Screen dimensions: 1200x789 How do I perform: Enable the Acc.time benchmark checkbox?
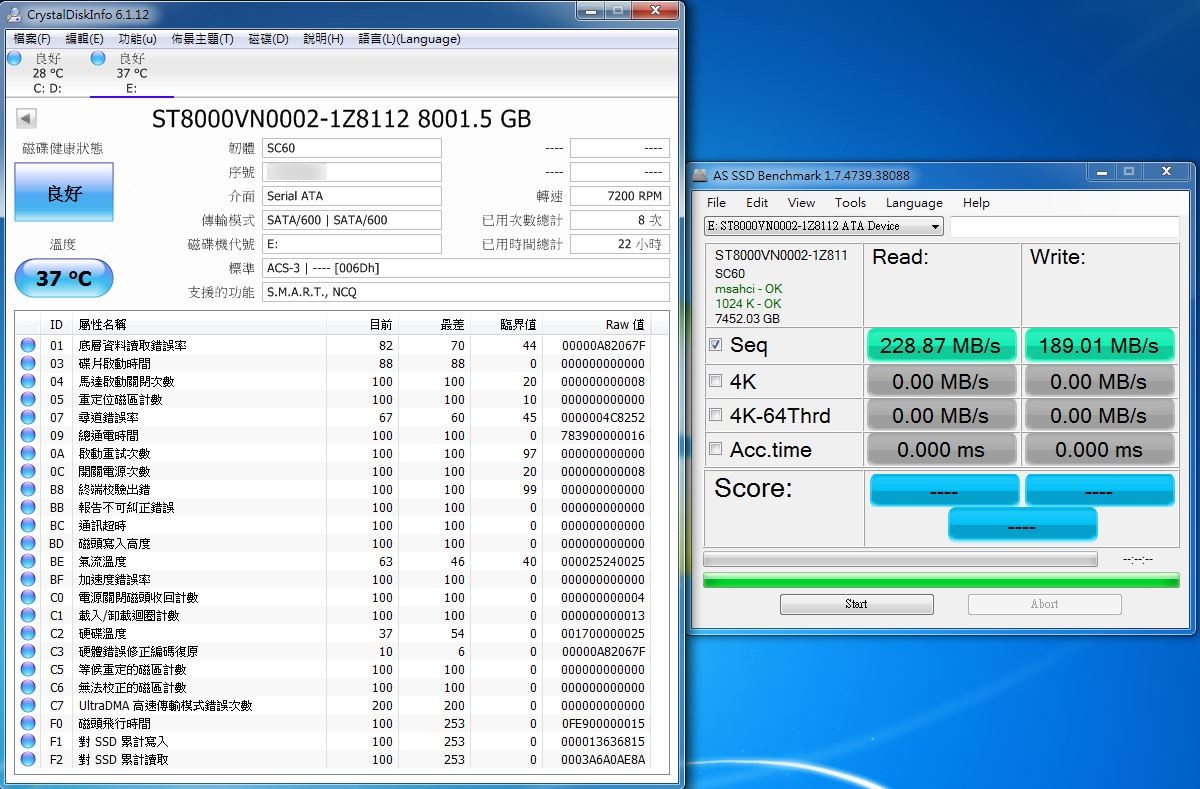pos(715,449)
